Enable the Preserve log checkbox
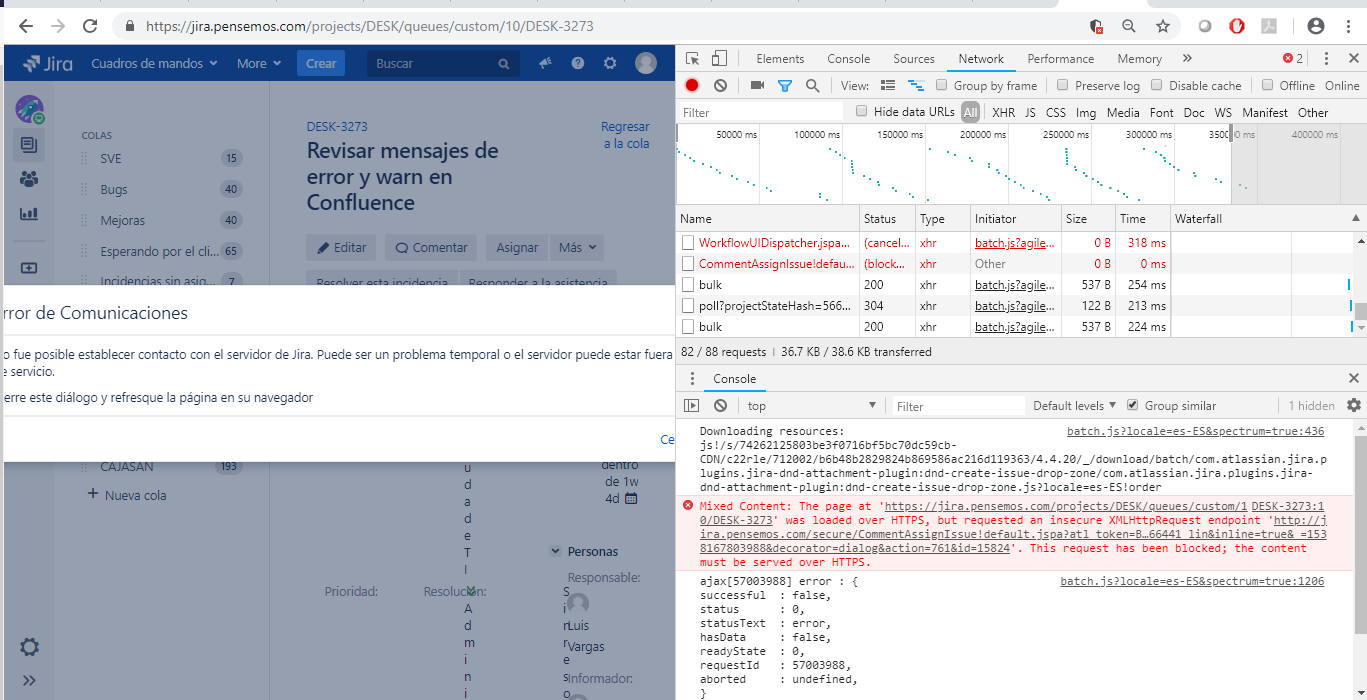The image size is (1367, 700). pos(1064,86)
